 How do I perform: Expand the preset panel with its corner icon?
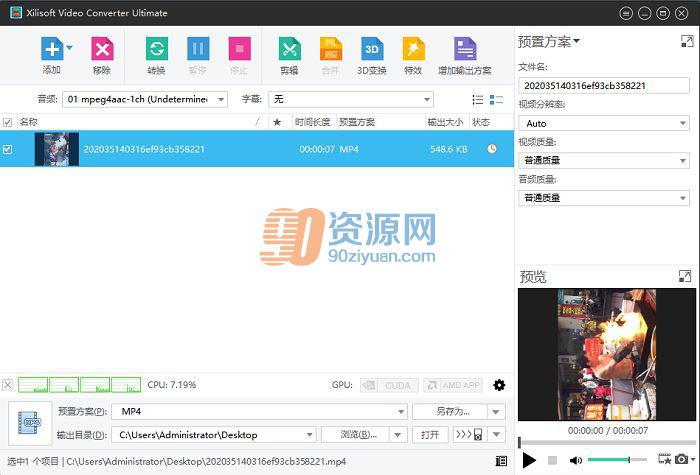pos(687,42)
